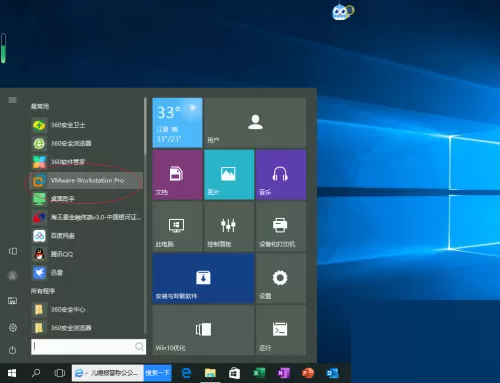
Task: Open the 设置 gear tile
Action: pyautogui.click(x=281, y=278)
